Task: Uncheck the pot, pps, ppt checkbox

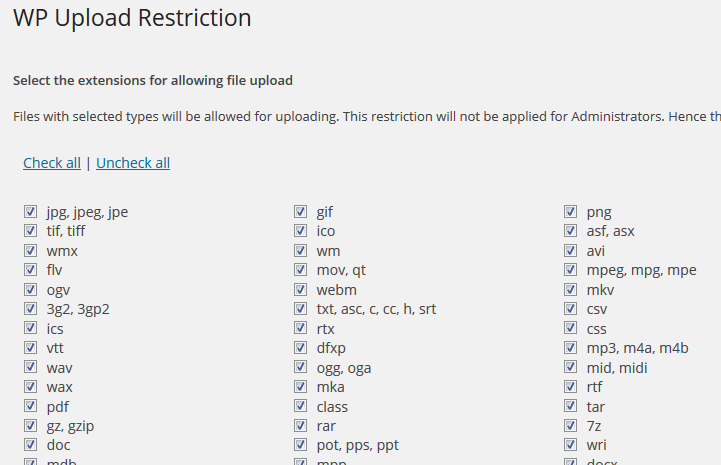Action: (x=300, y=445)
